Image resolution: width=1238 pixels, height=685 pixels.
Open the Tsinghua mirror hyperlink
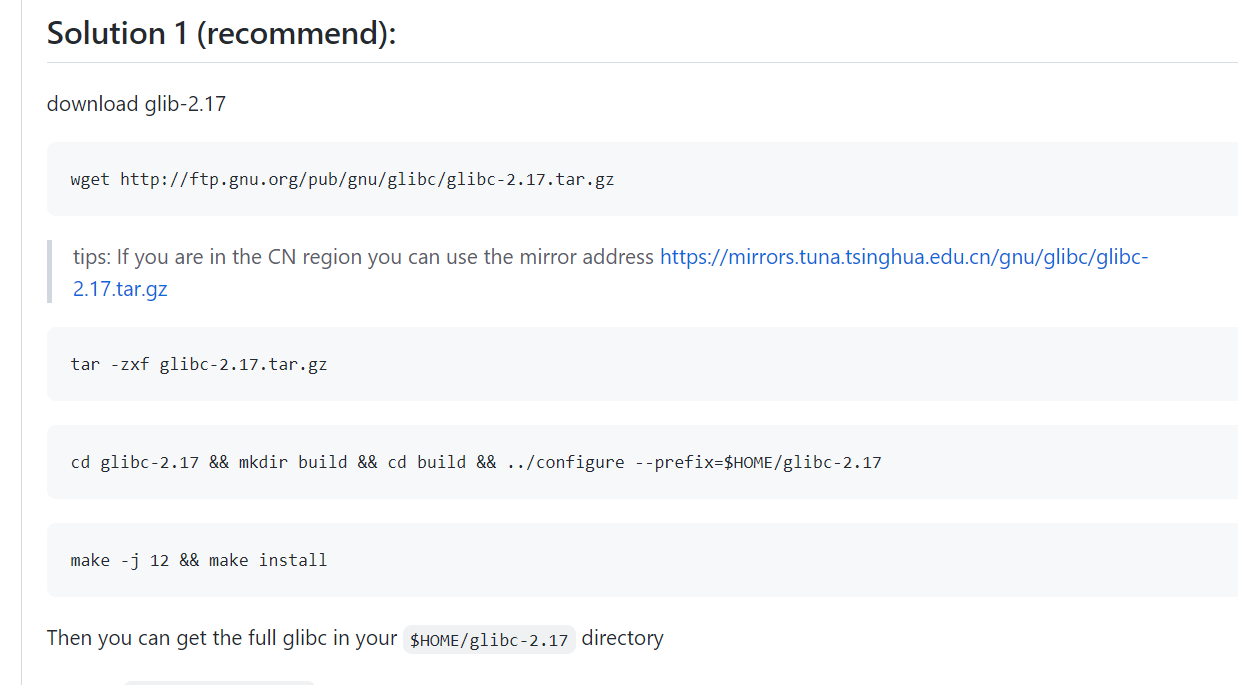coord(903,257)
